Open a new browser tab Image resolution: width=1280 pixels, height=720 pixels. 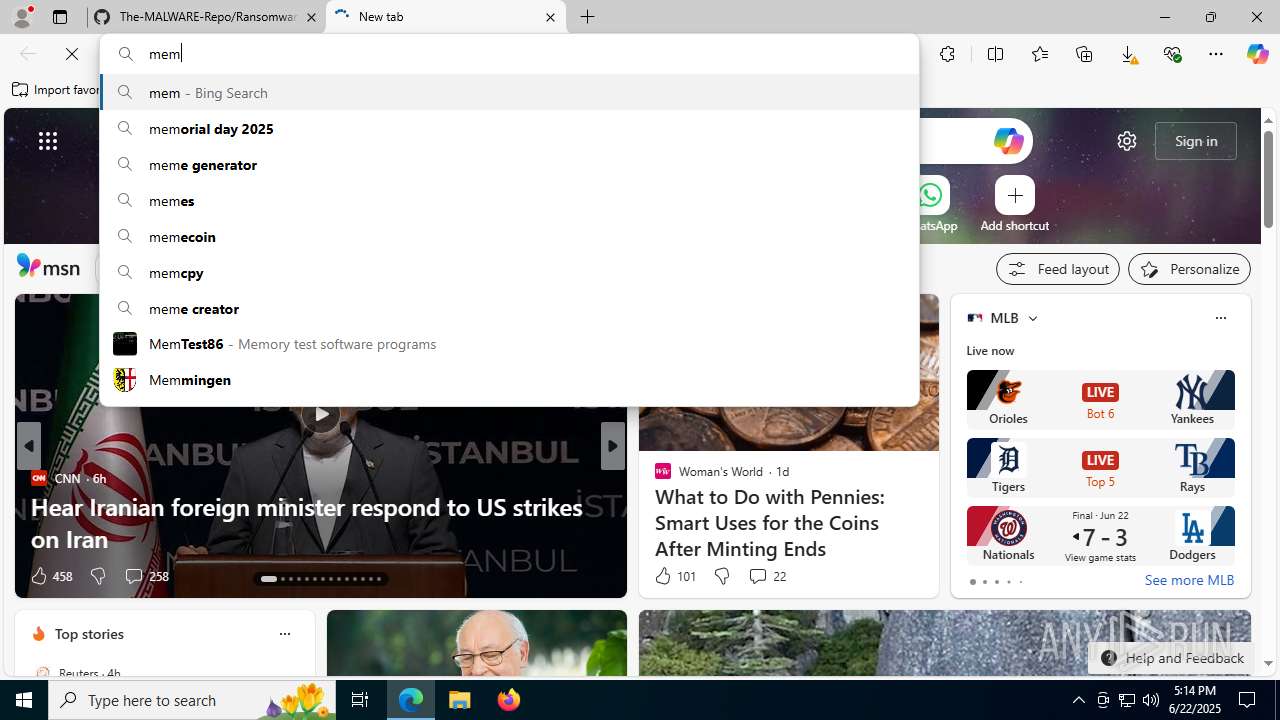pyautogui.click(x=588, y=17)
